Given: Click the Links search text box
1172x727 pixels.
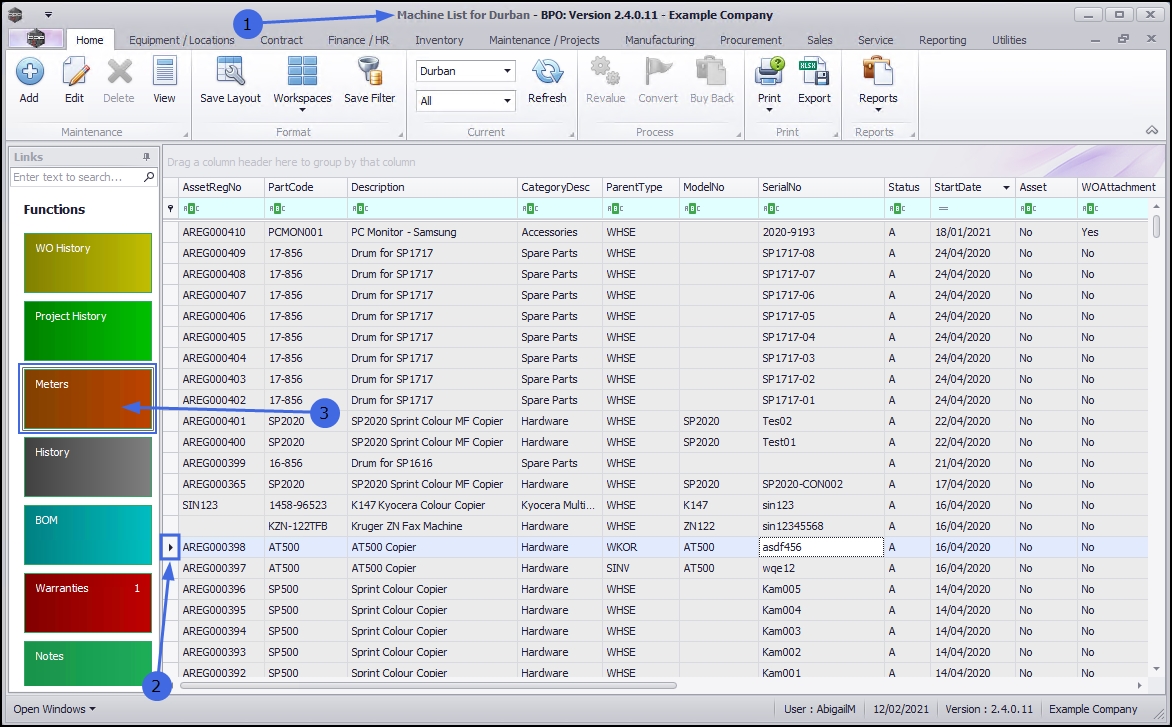Looking at the screenshot, I should [76, 177].
